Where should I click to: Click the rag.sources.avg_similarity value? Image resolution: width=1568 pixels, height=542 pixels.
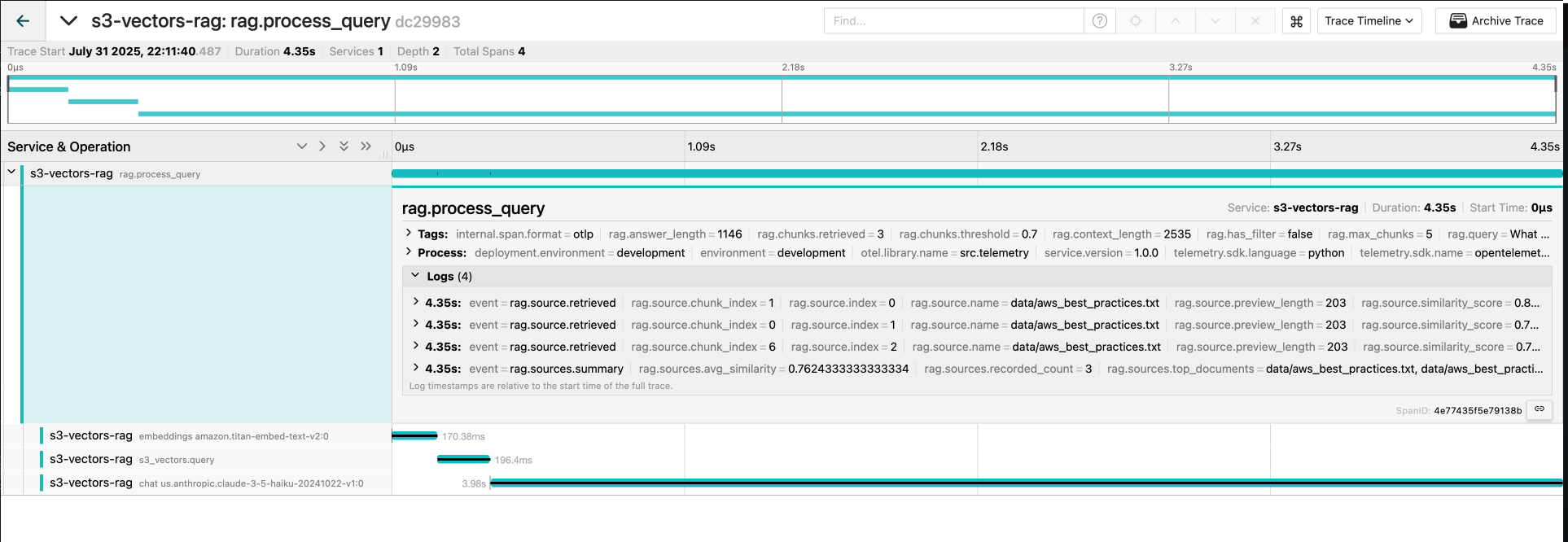coord(848,369)
